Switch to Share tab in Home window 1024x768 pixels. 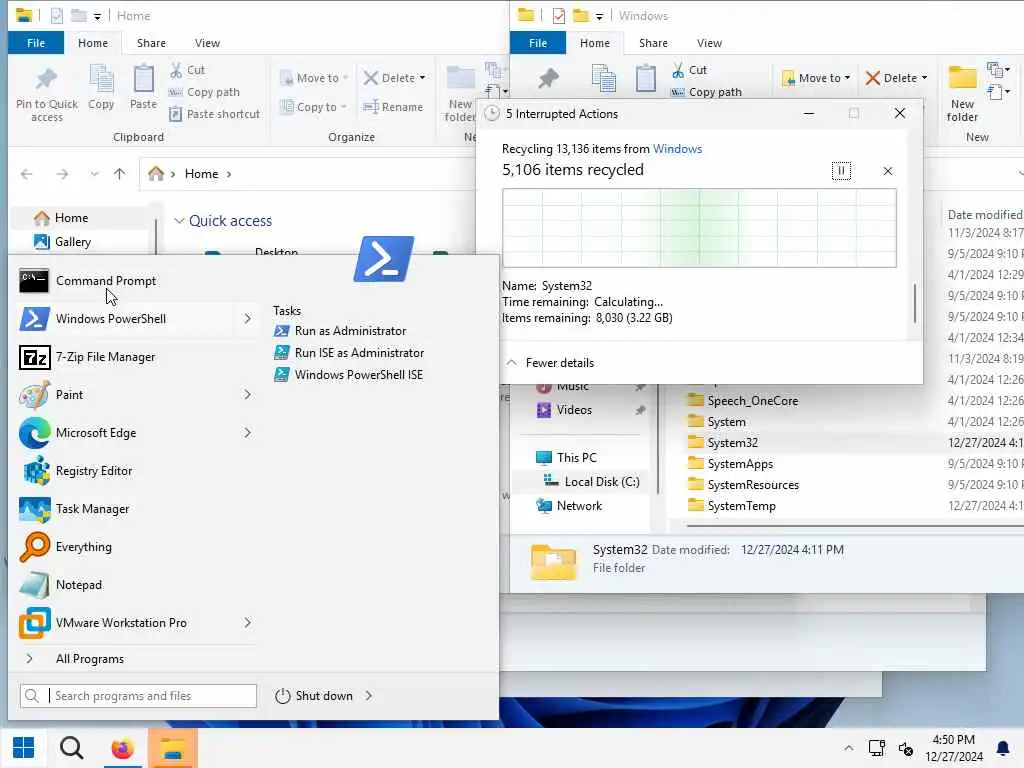tap(151, 43)
